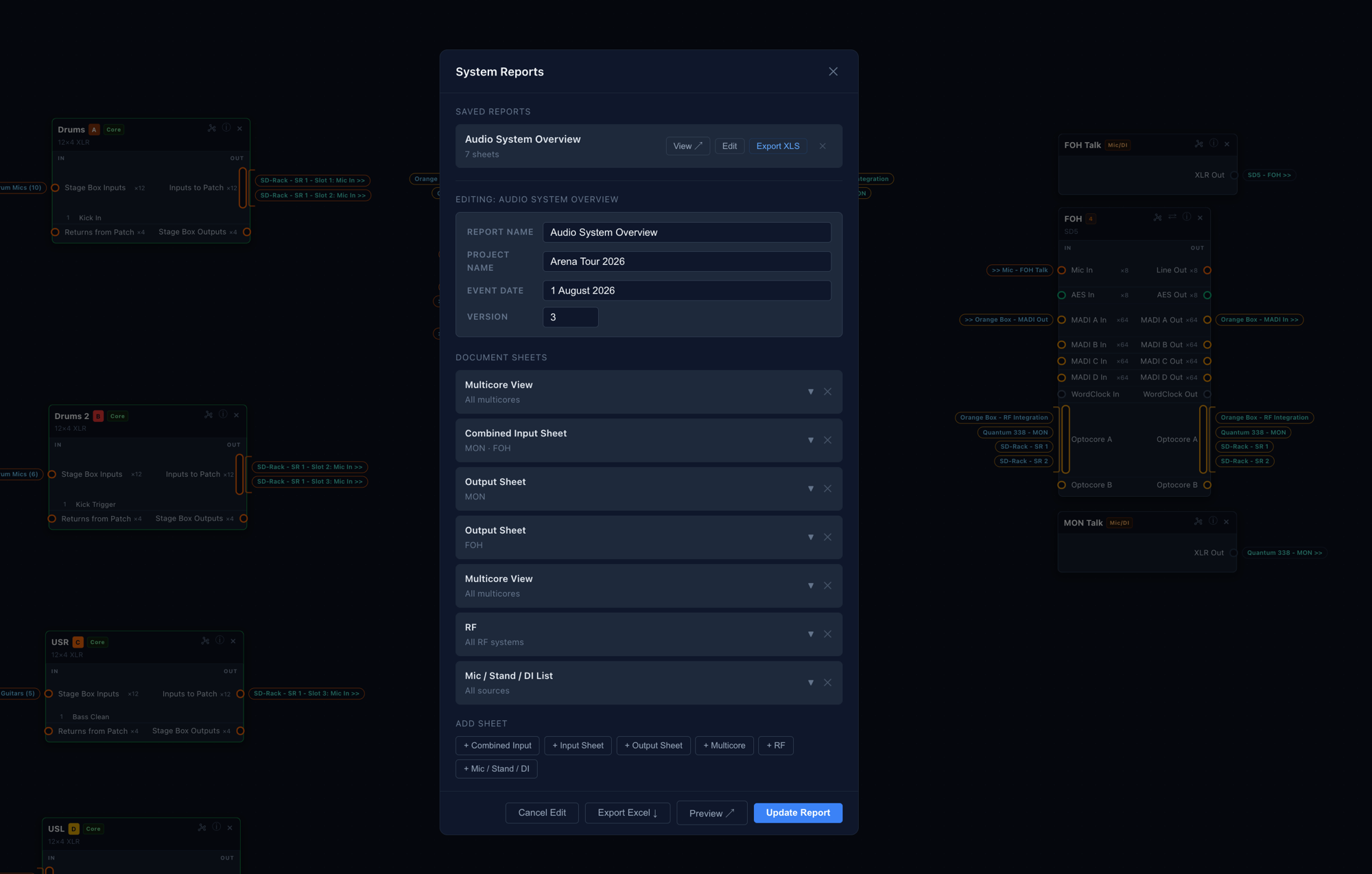Show info for MON Talk node
The image size is (1372, 874).
point(1213,522)
